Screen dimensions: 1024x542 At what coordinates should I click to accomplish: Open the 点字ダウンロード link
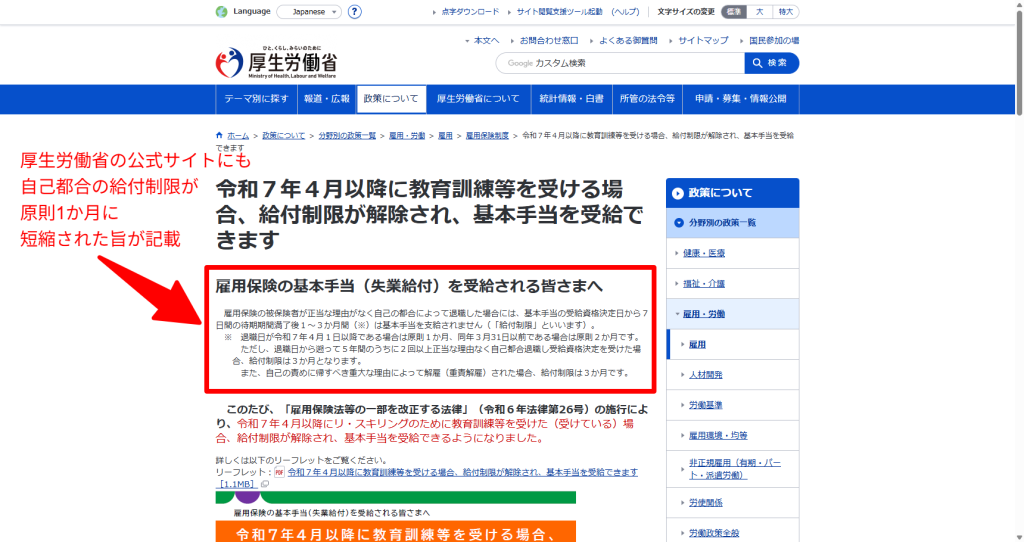pos(470,12)
